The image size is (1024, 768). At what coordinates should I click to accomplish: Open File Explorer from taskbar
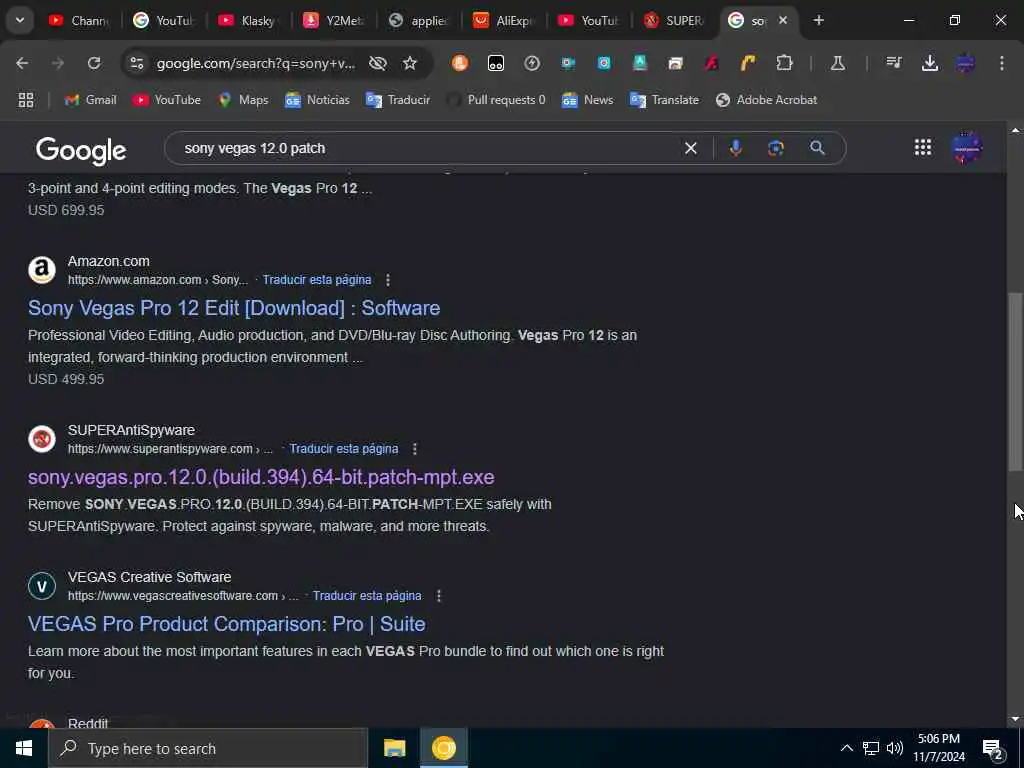394,748
